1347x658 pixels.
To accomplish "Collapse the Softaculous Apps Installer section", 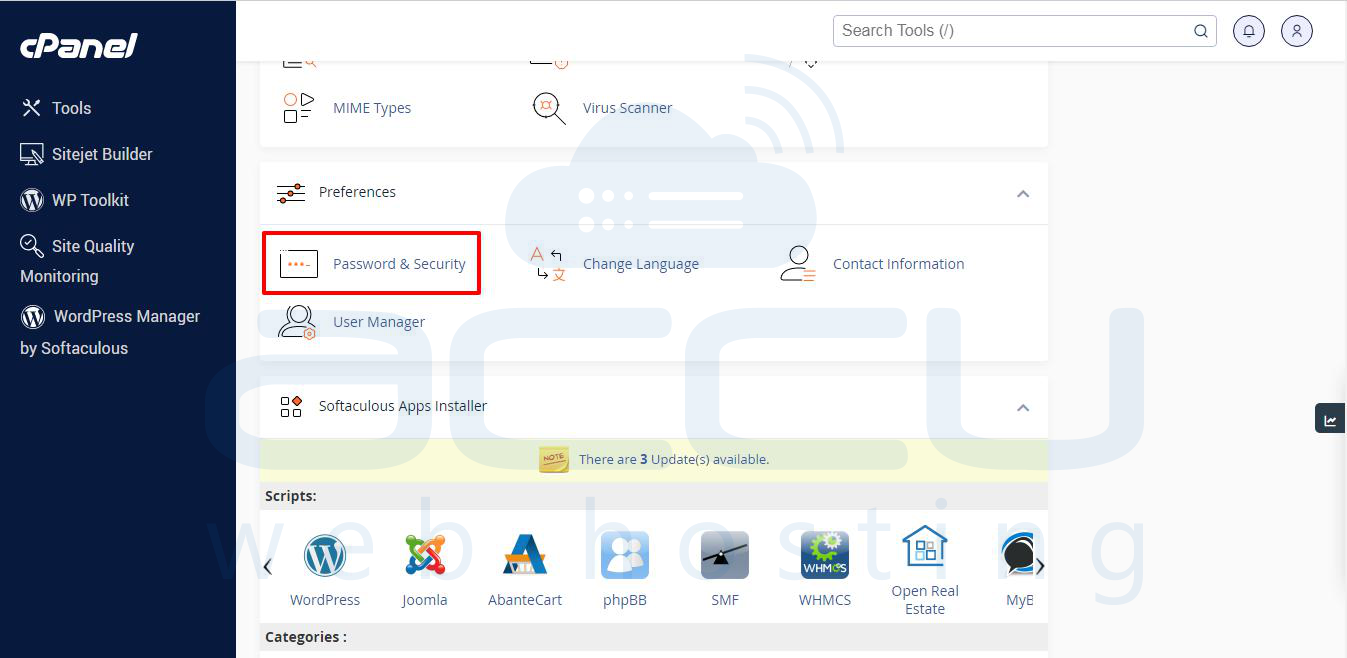I will [1022, 407].
